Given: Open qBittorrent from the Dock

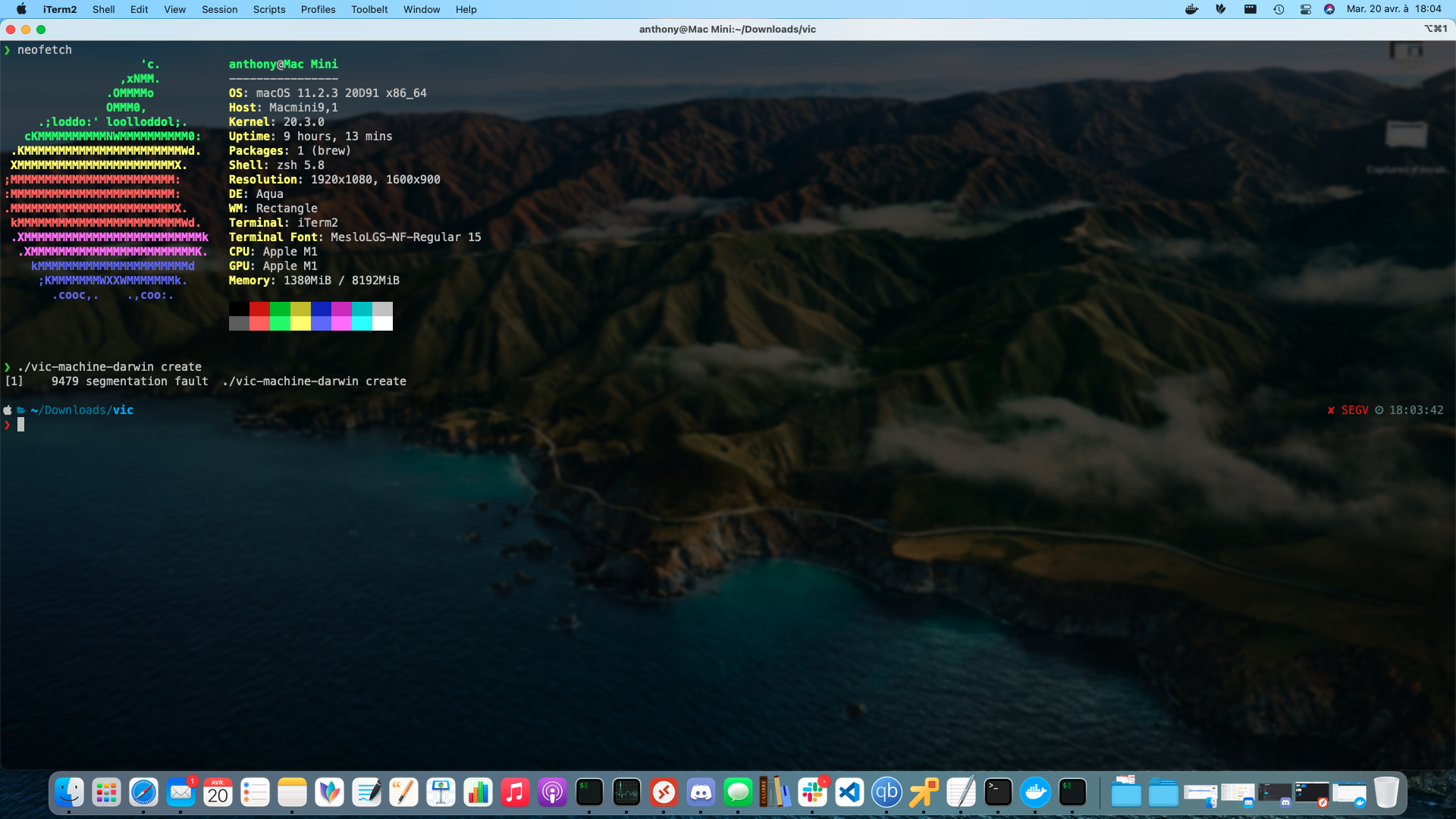Looking at the screenshot, I should (x=886, y=792).
